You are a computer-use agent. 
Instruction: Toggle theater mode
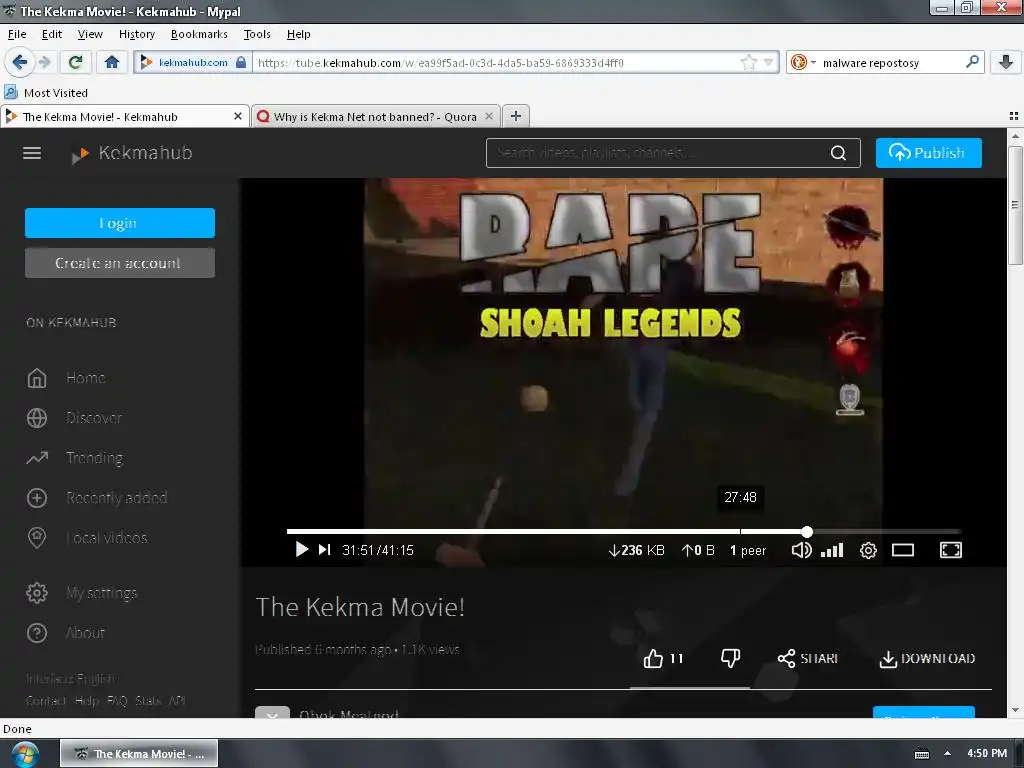[x=903, y=551]
